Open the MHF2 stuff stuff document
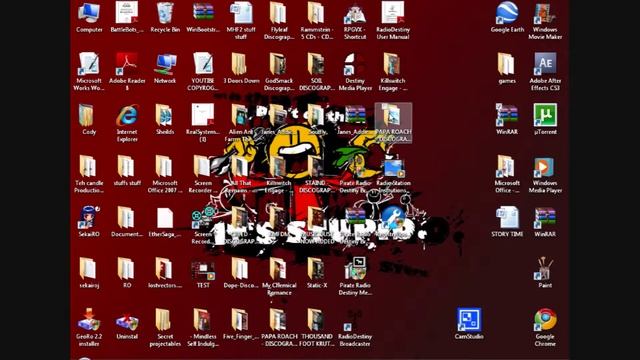Viewport: 640px width, 360px height. click(241, 13)
